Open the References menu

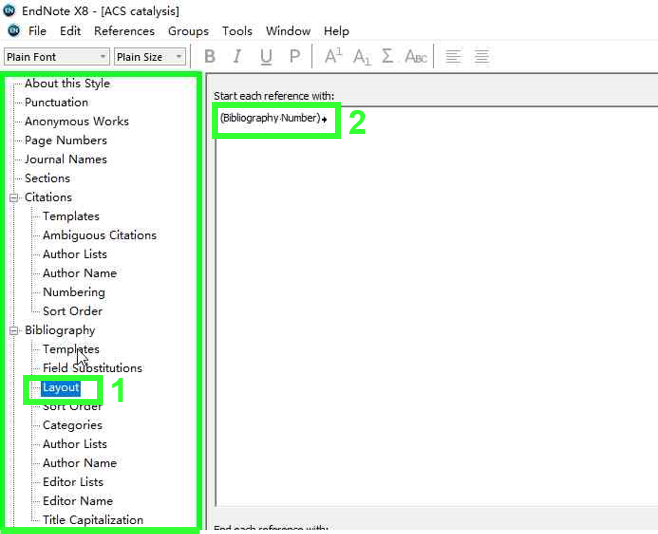124,31
